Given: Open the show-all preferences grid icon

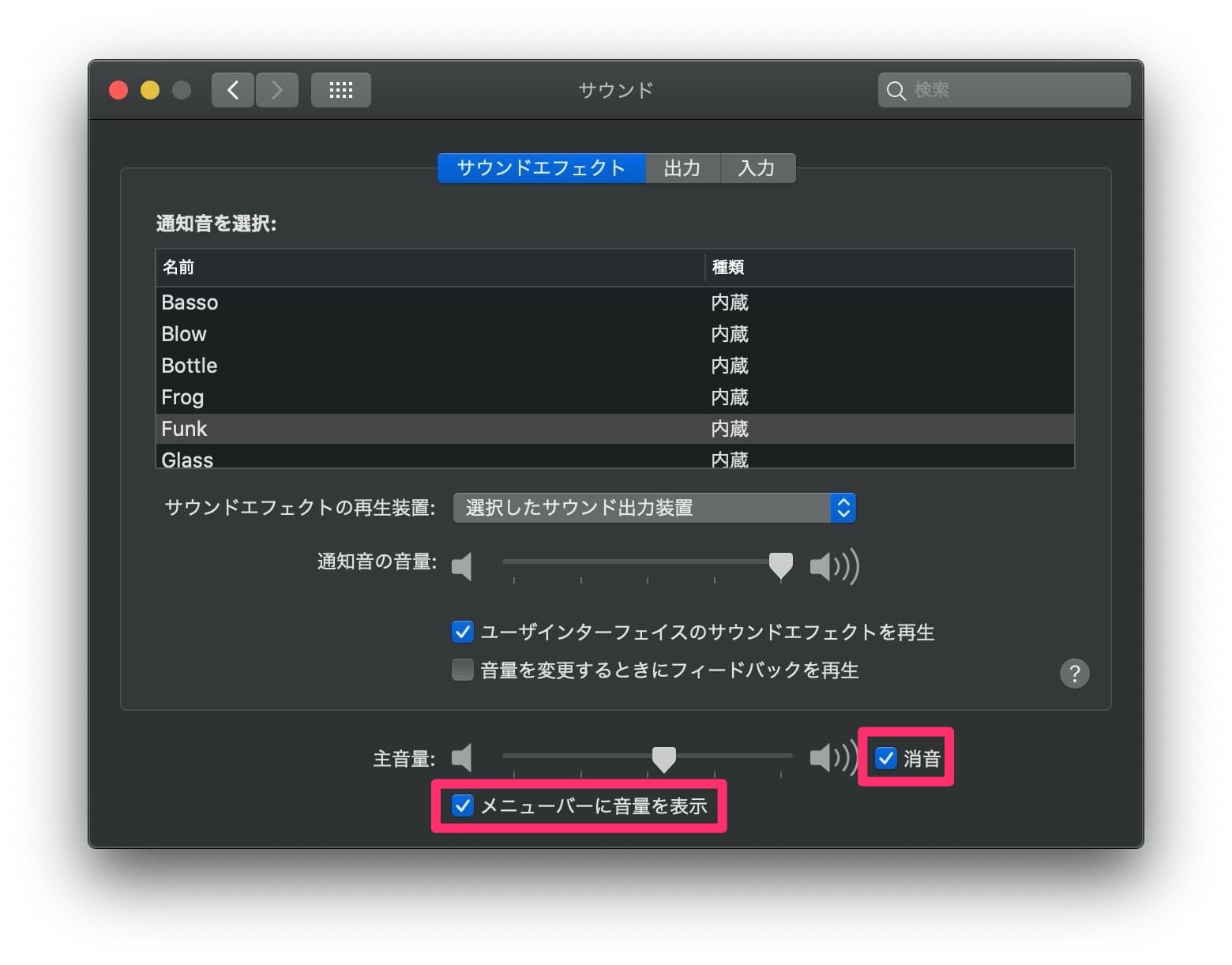Looking at the screenshot, I should pyautogui.click(x=340, y=89).
